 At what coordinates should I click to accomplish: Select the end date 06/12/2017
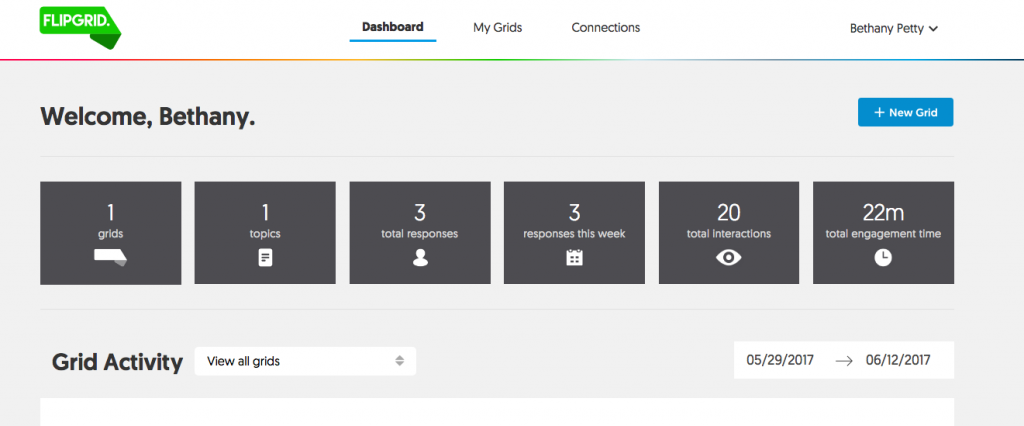point(898,361)
